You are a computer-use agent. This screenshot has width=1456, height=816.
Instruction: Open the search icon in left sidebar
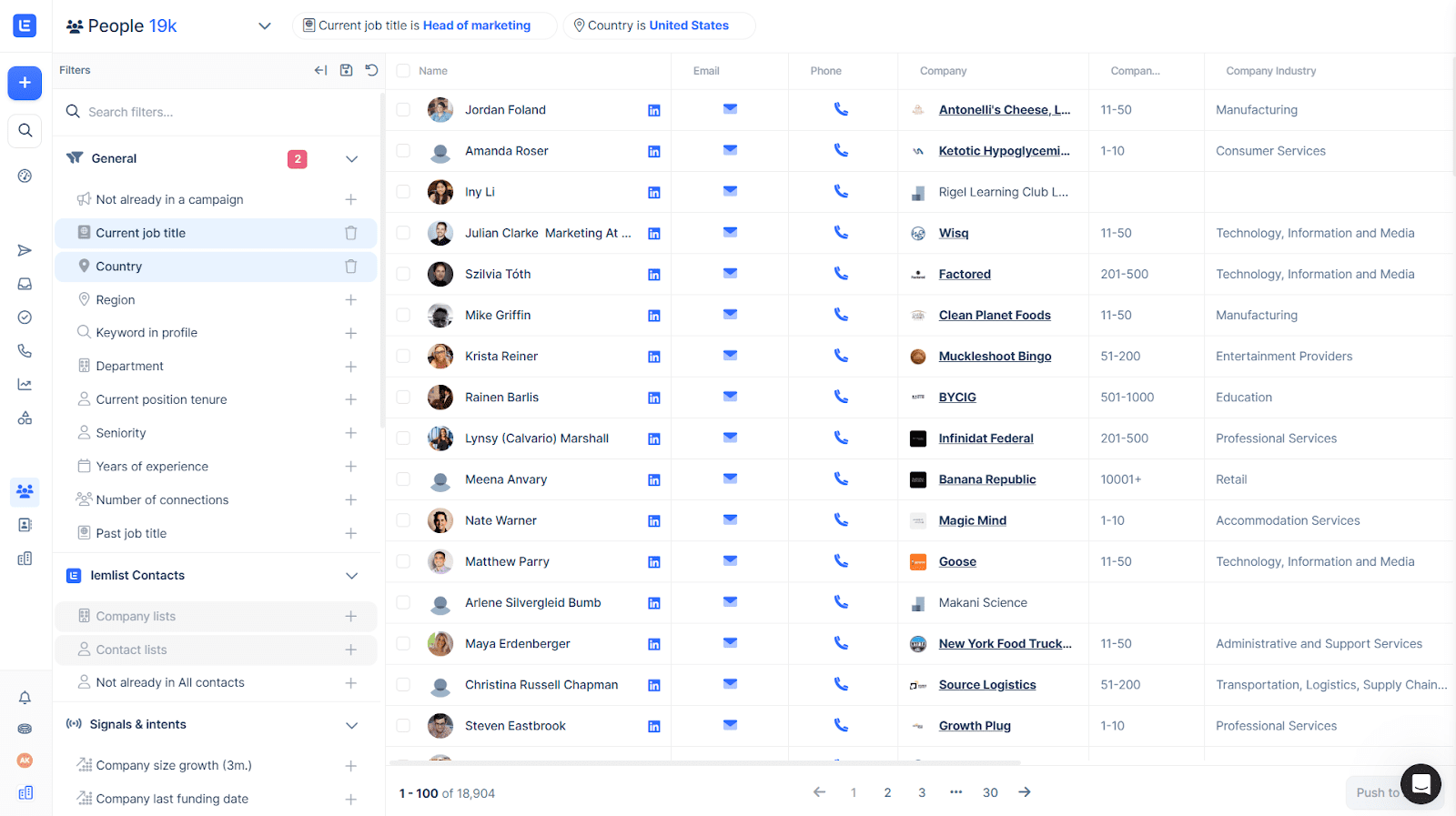tap(25, 130)
